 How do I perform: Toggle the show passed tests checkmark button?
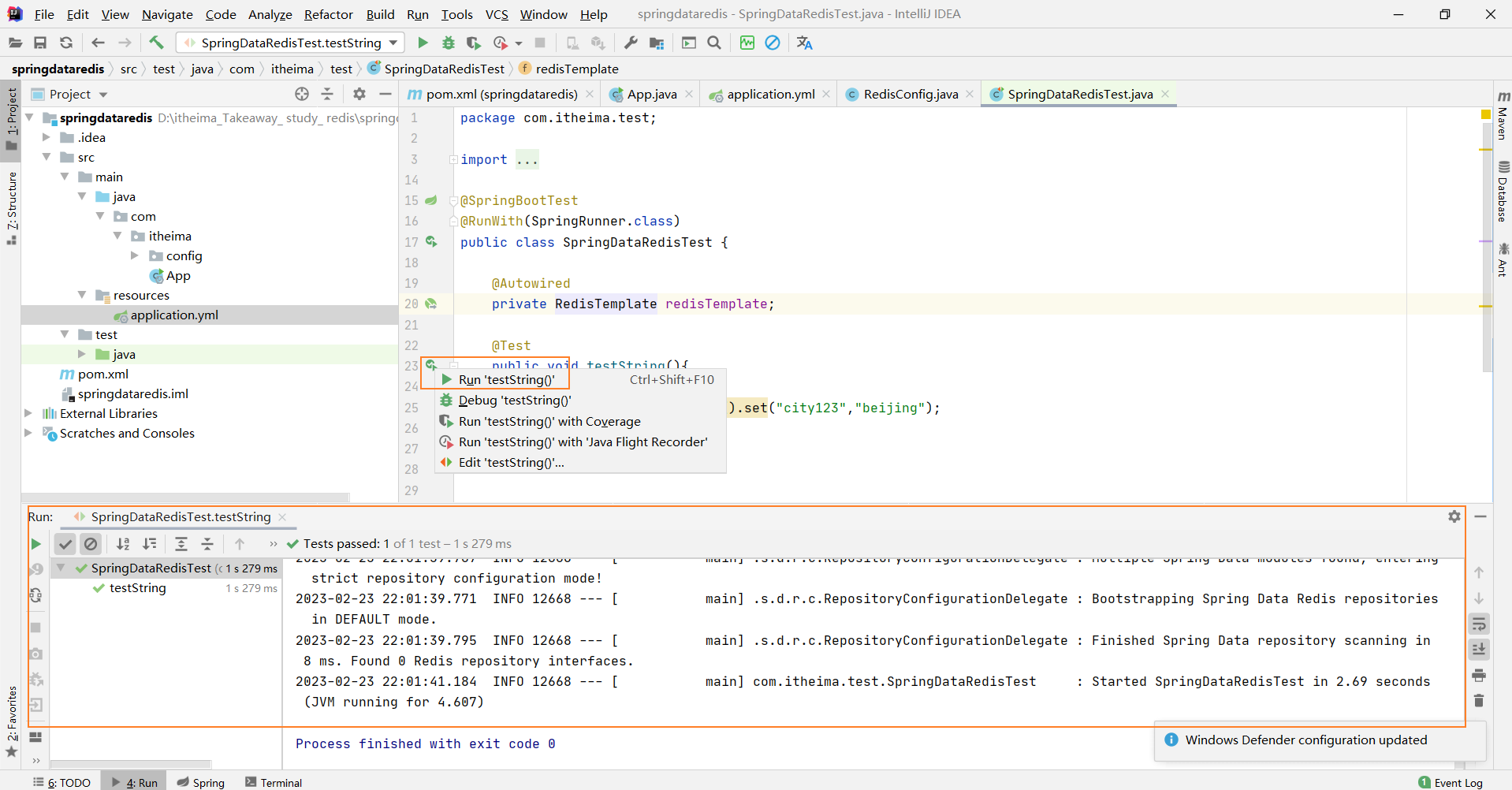65,543
